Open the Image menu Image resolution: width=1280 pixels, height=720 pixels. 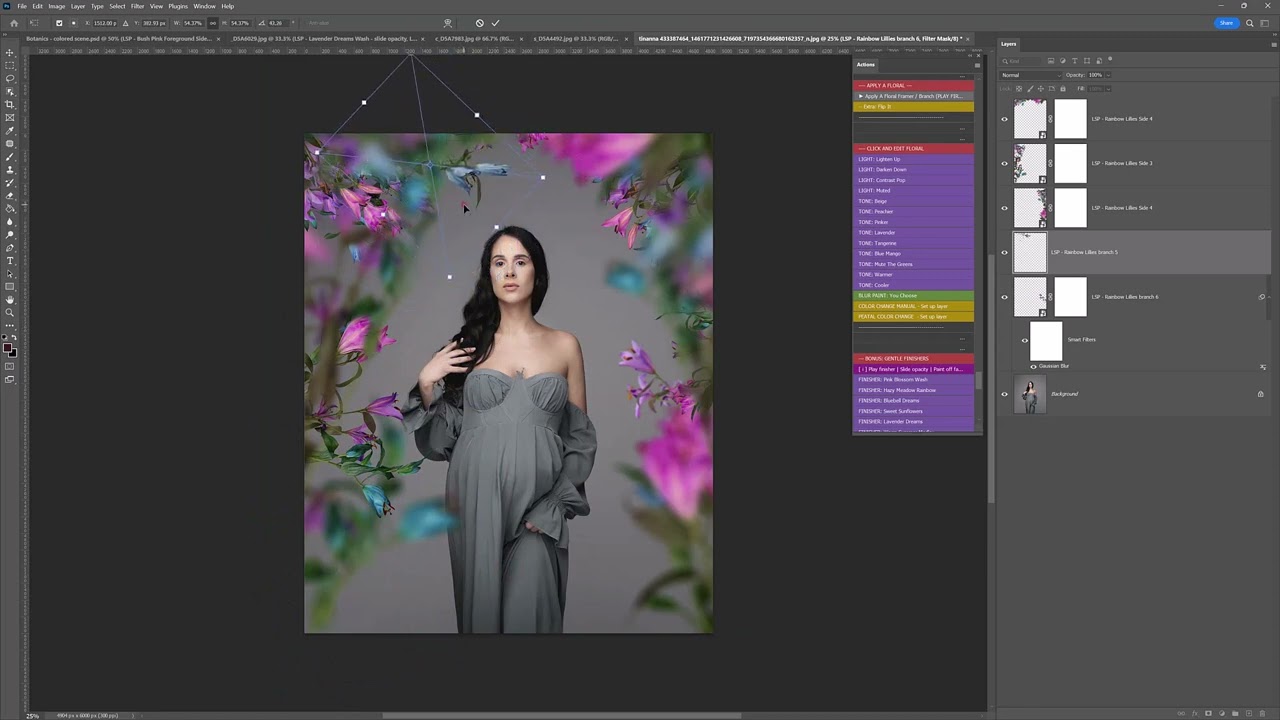[56, 6]
